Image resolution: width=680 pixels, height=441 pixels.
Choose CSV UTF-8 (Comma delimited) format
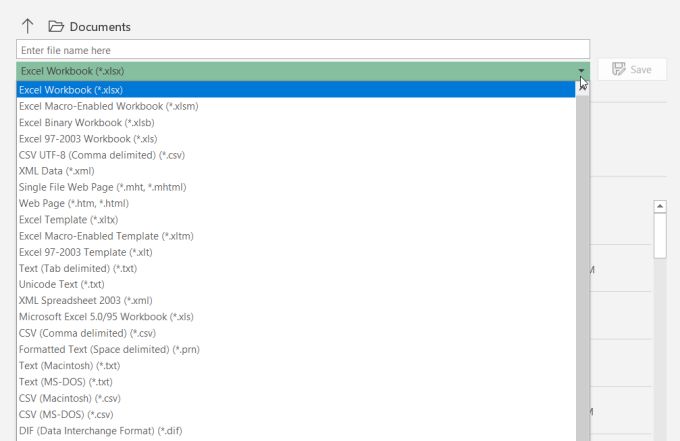tap(296, 155)
